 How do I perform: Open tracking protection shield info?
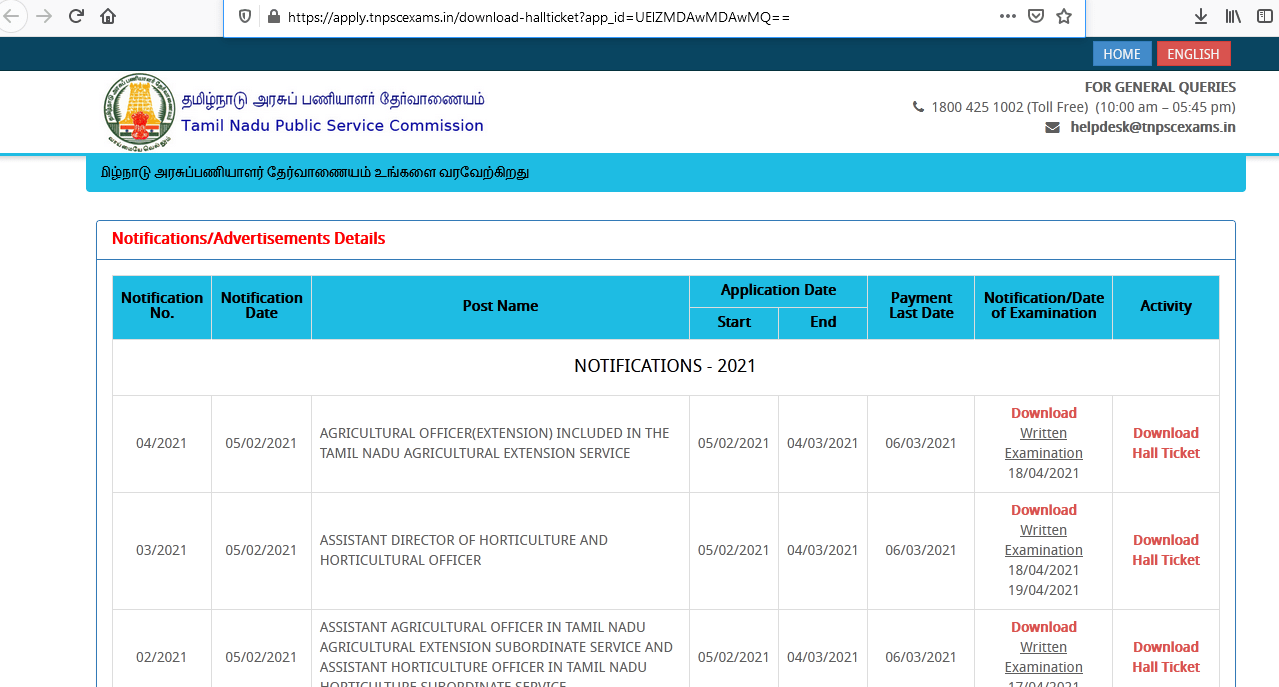pyautogui.click(x=246, y=17)
